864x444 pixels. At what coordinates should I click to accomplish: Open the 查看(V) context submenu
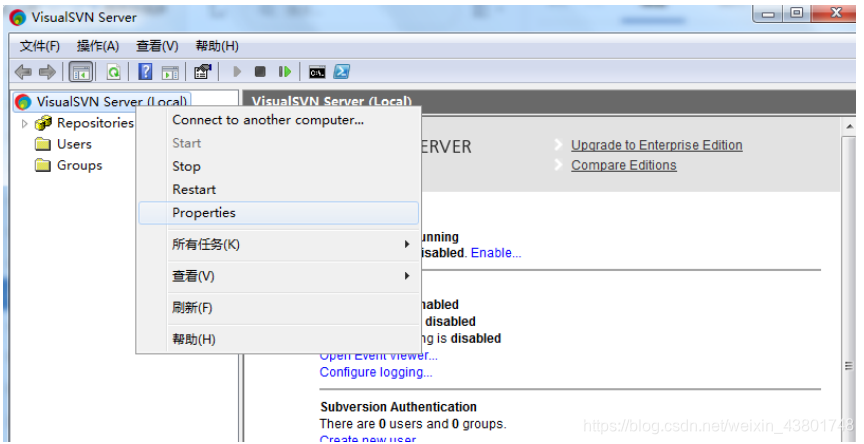278,276
